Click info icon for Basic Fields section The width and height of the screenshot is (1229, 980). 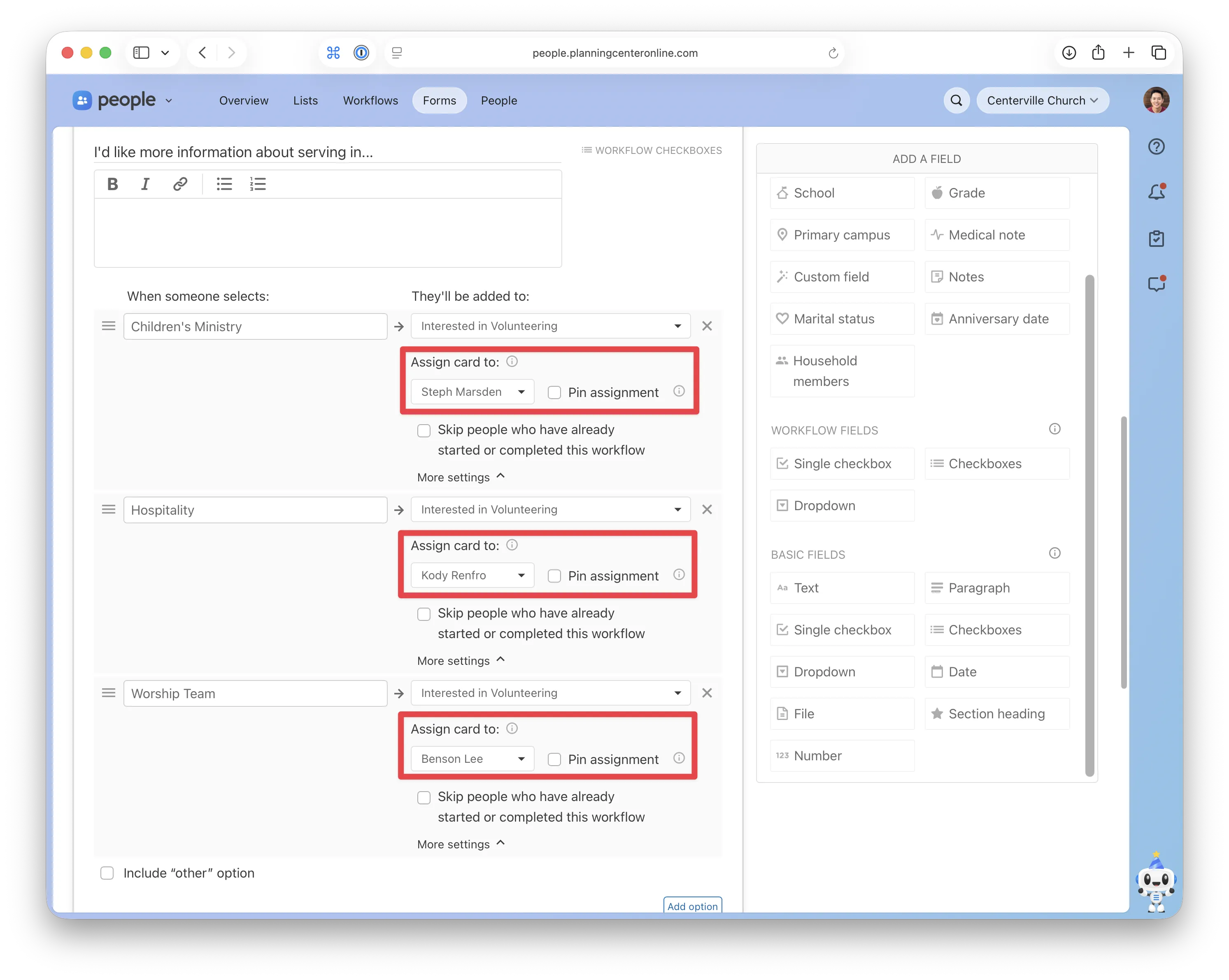click(1054, 553)
